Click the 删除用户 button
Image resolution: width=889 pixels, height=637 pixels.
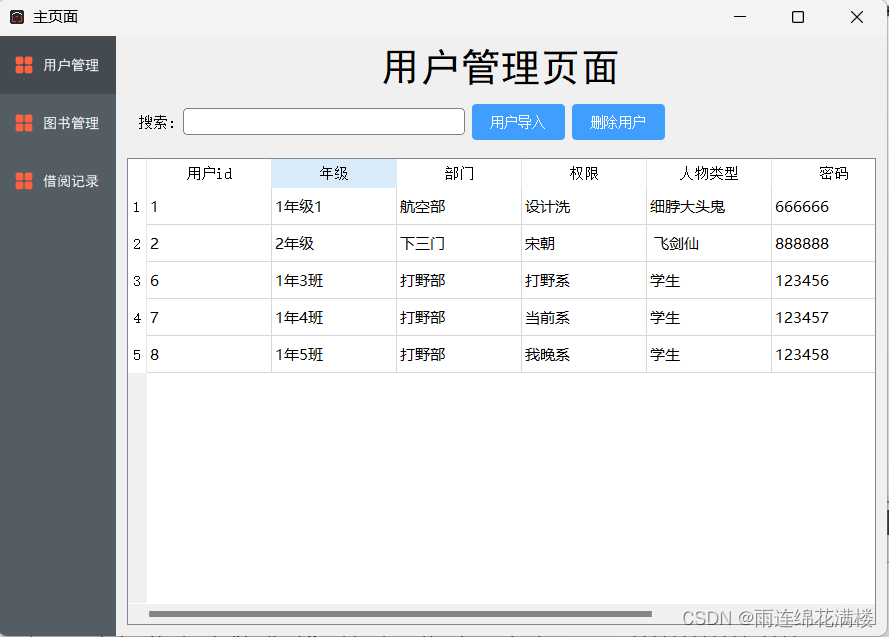pyautogui.click(x=618, y=122)
